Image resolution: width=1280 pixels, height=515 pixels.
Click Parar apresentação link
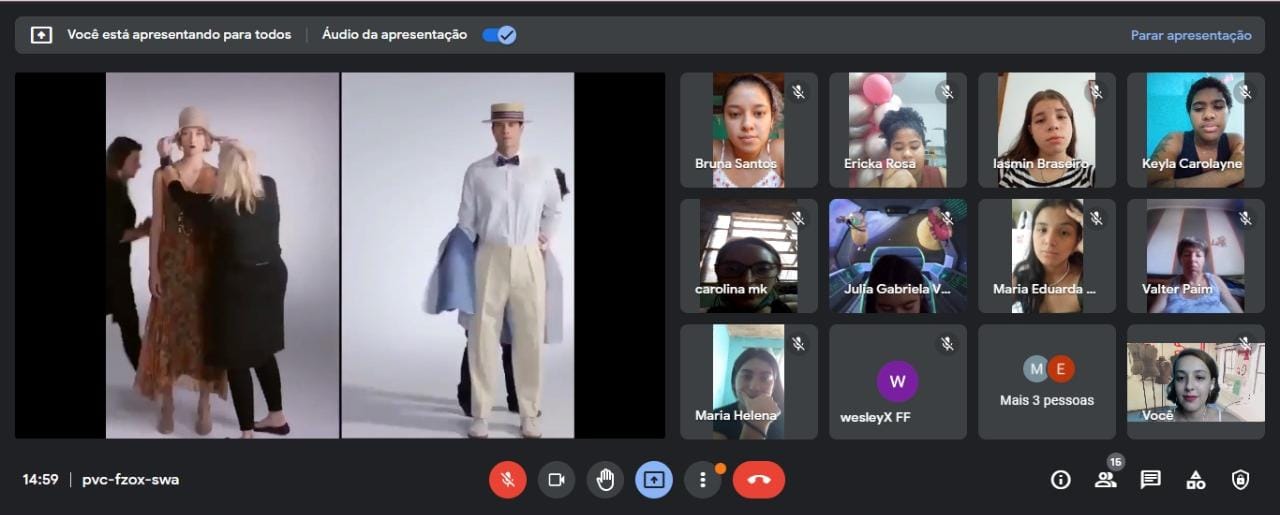click(1190, 35)
